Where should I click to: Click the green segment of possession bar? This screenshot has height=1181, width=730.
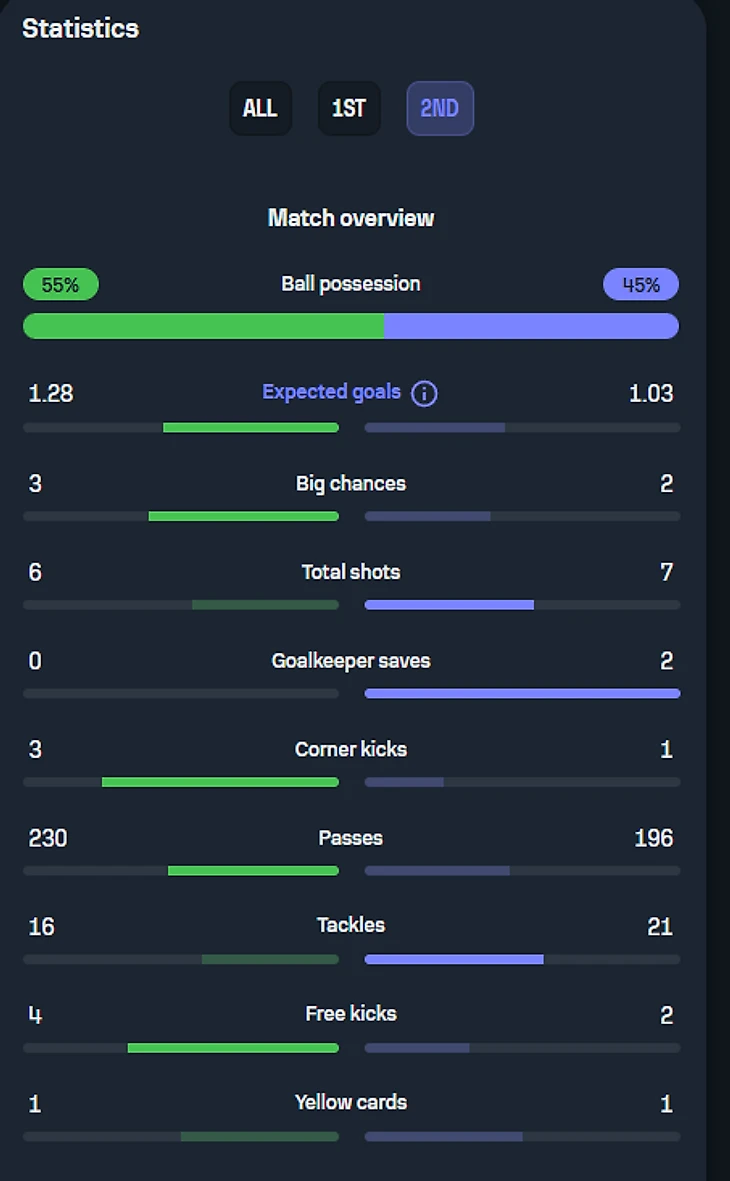(x=203, y=326)
